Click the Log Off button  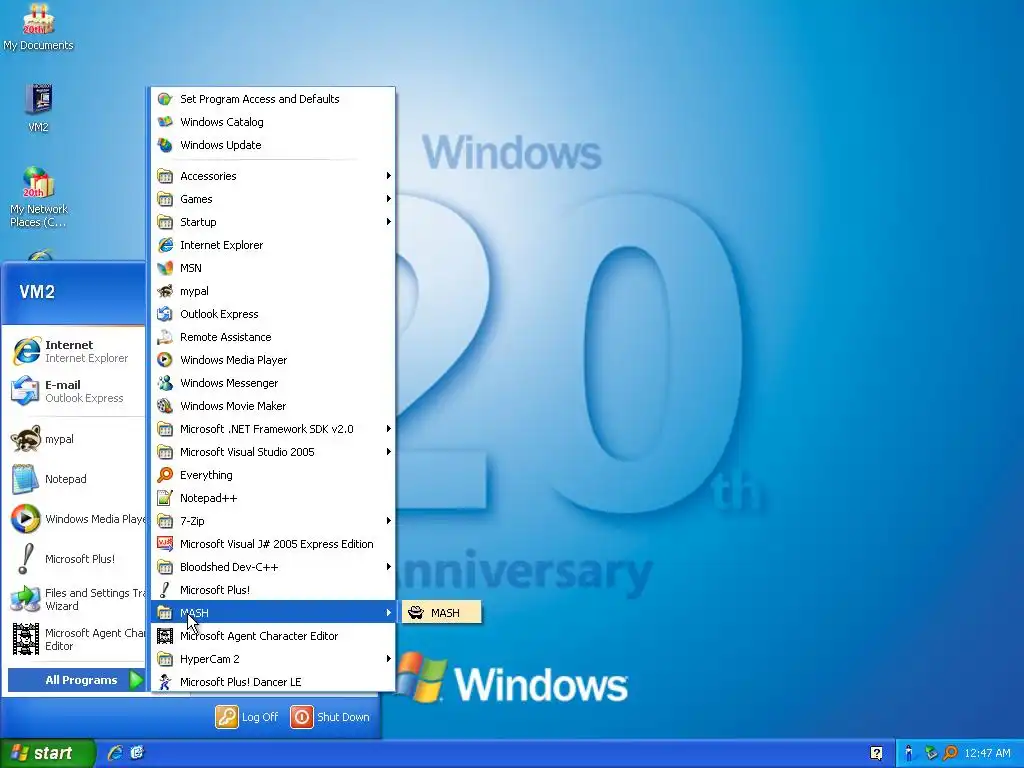(x=247, y=716)
